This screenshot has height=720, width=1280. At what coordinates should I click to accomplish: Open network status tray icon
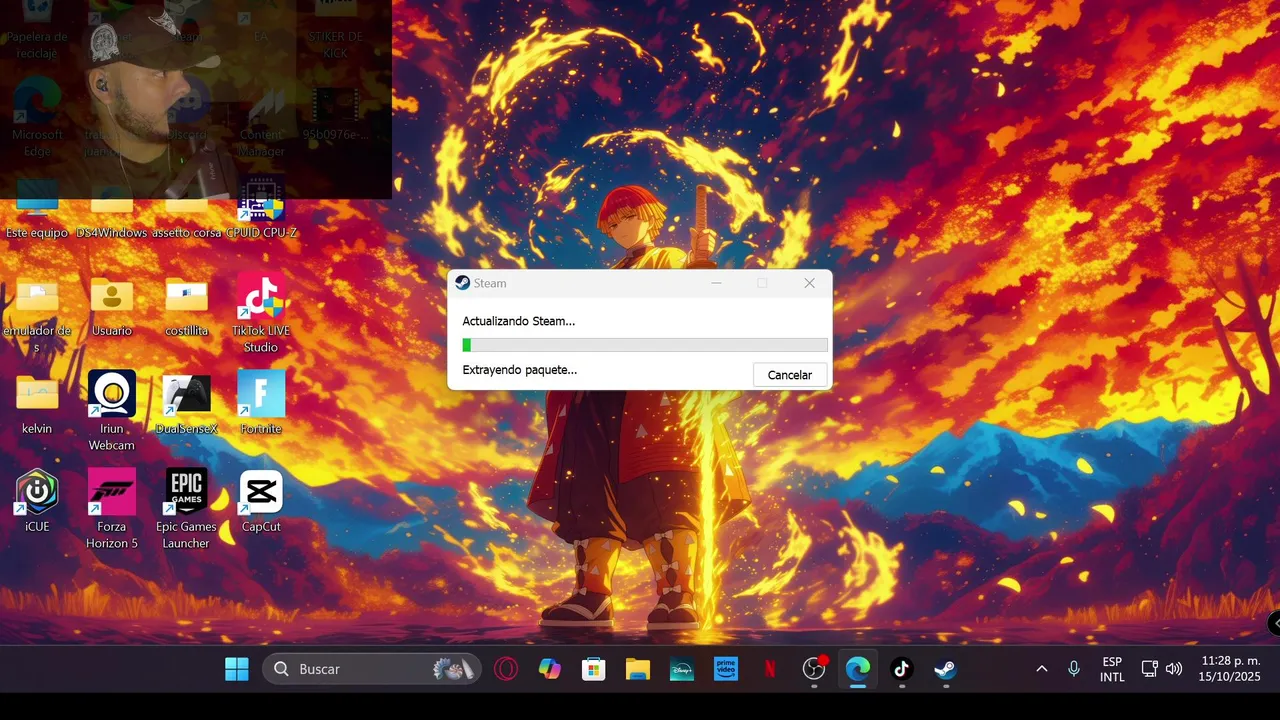click(x=1150, y=669)
